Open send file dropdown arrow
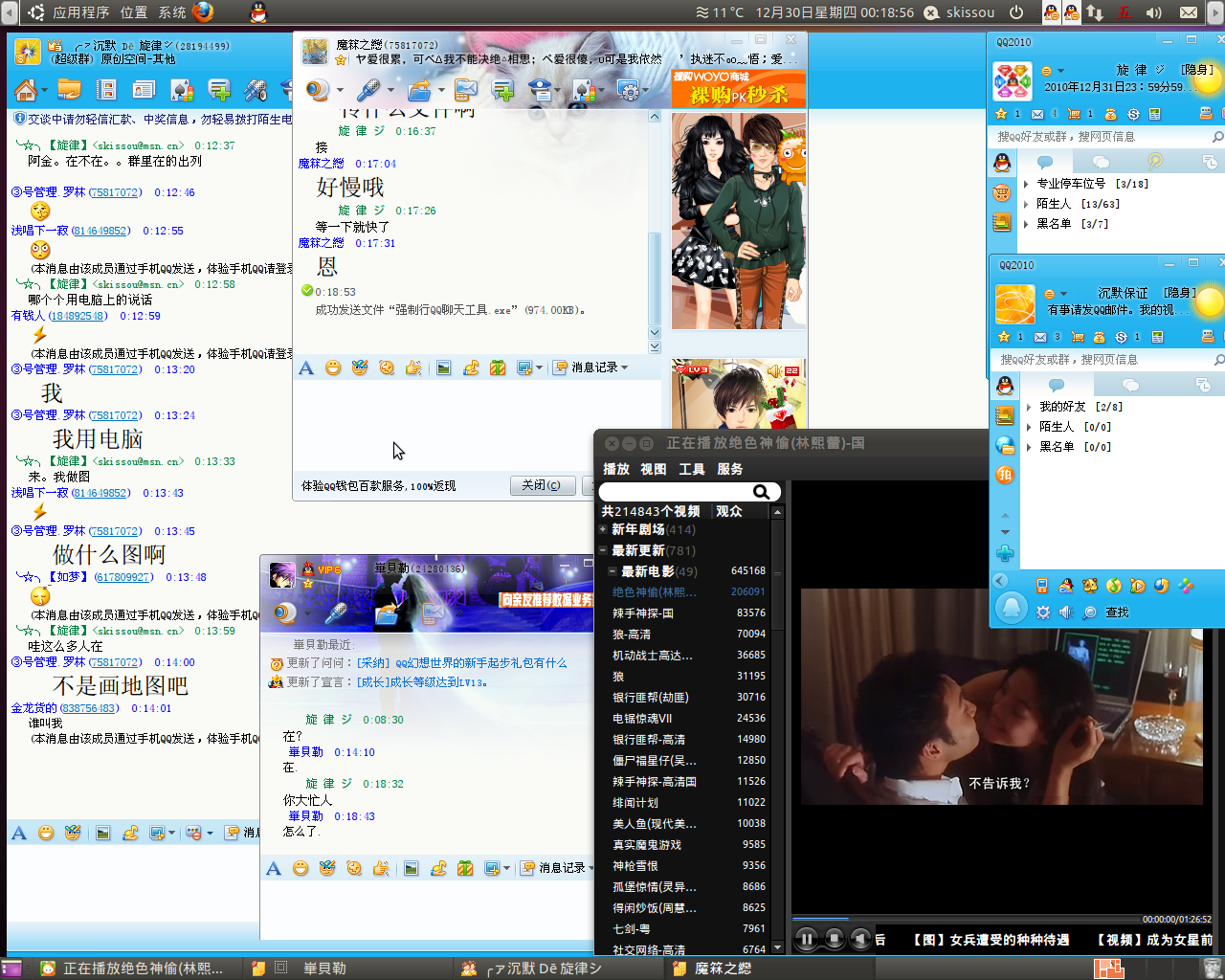 (x=440, y=91)
